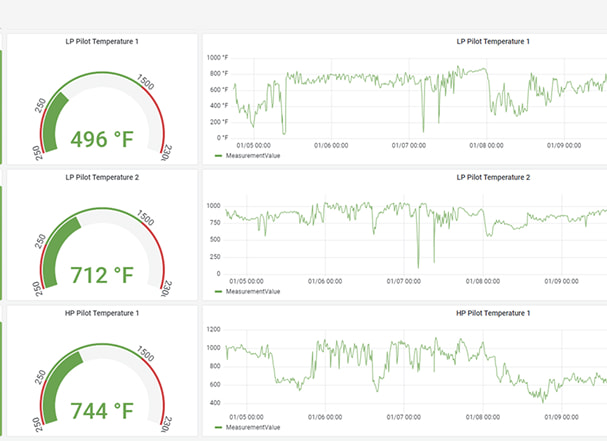Open the HP Pilot Temperature 1 graph panel title

pos(493,313)
